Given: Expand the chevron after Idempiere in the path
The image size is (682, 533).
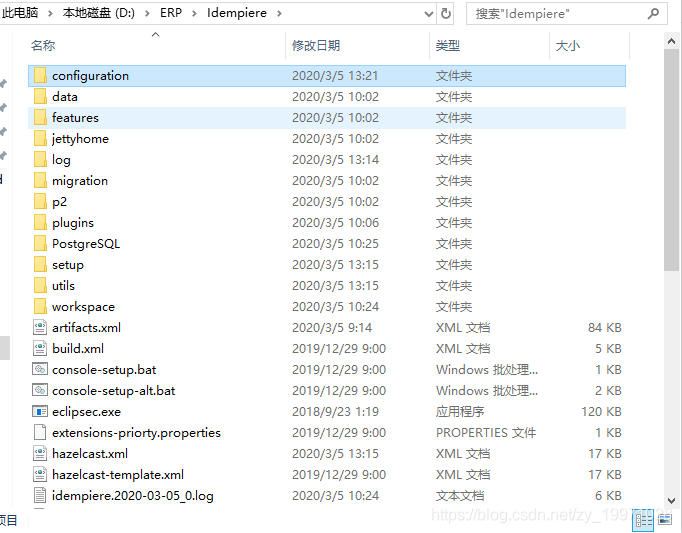Looking at the screenshot, I should [x=279, y=13].
